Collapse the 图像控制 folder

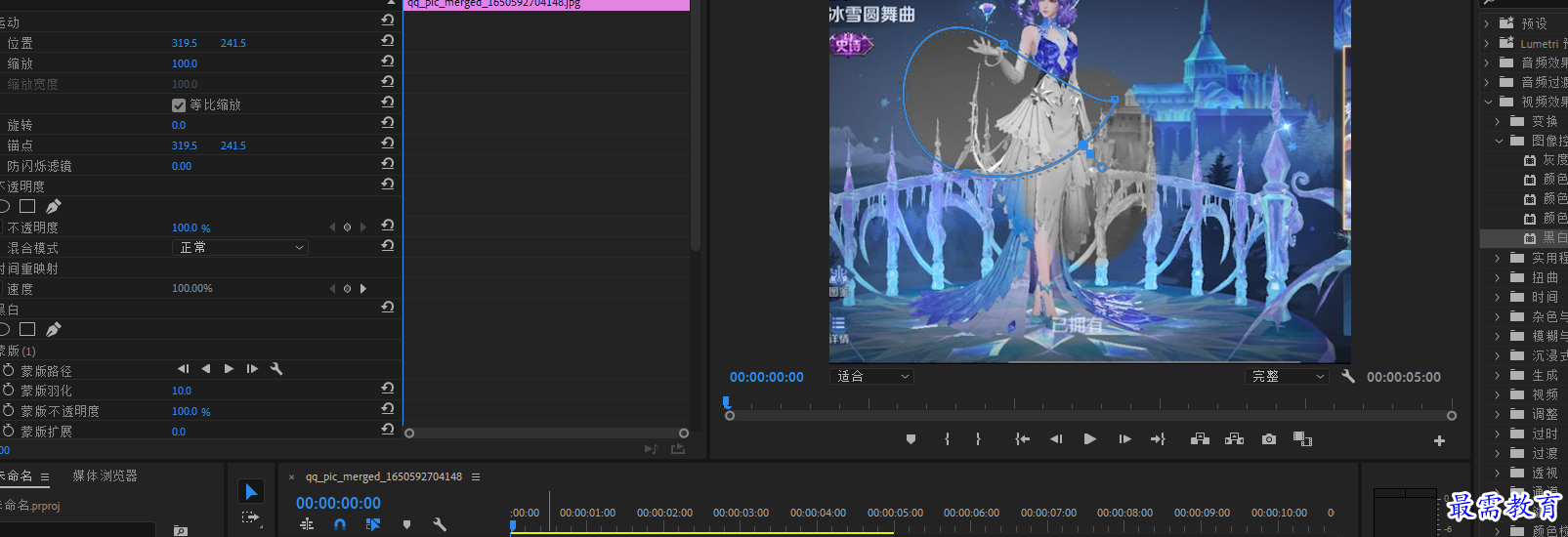click(x=1499, y=141)
